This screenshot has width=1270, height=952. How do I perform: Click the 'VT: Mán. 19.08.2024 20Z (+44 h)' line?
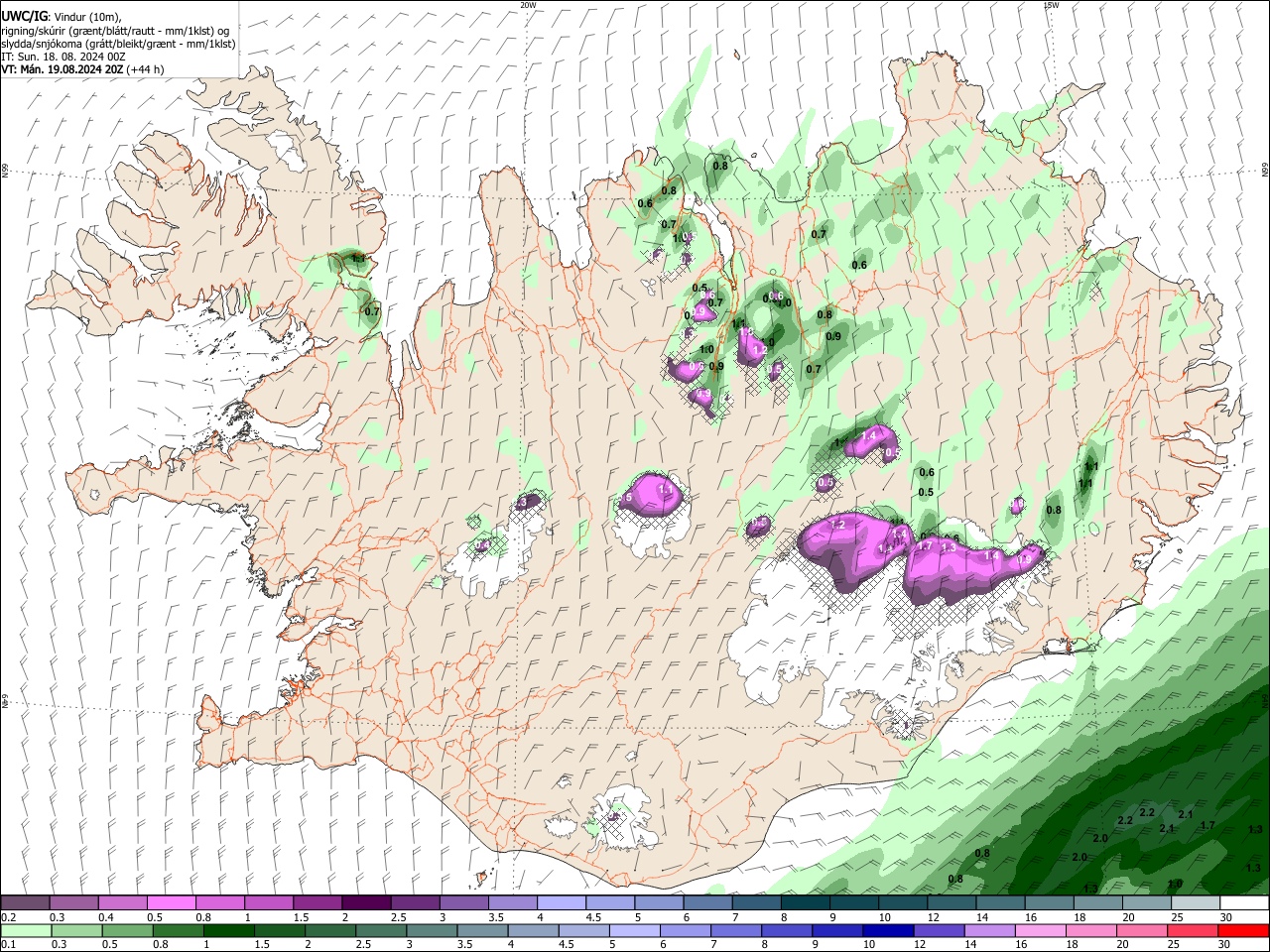click(82, 69)
